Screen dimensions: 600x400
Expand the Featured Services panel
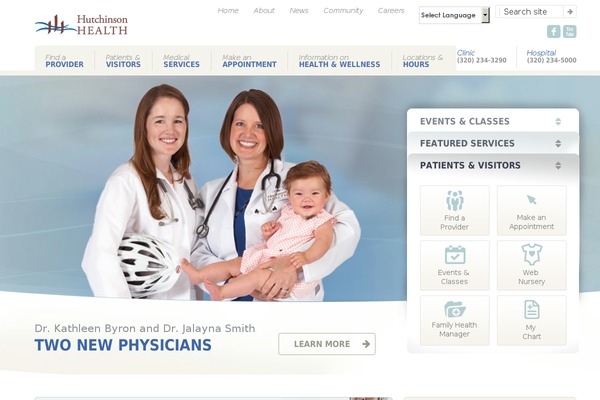[493, 143]
